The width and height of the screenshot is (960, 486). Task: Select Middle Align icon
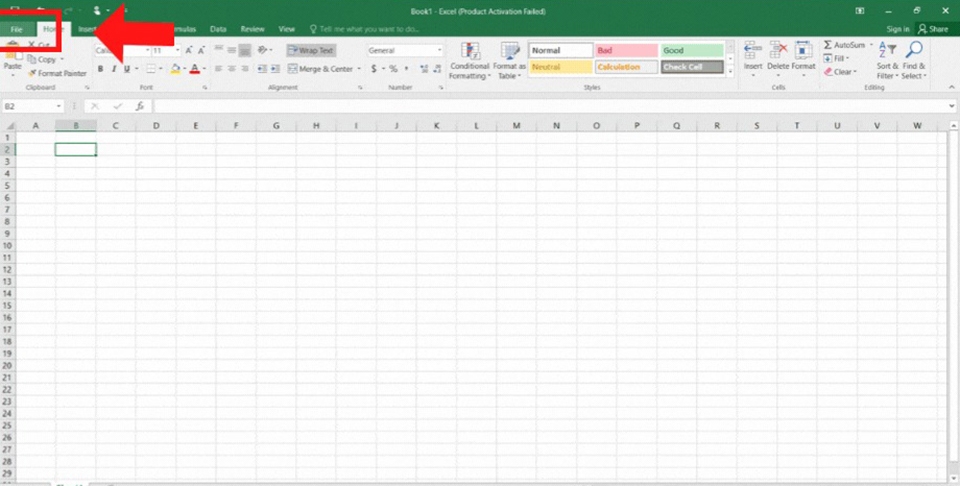tap(231, 50)
